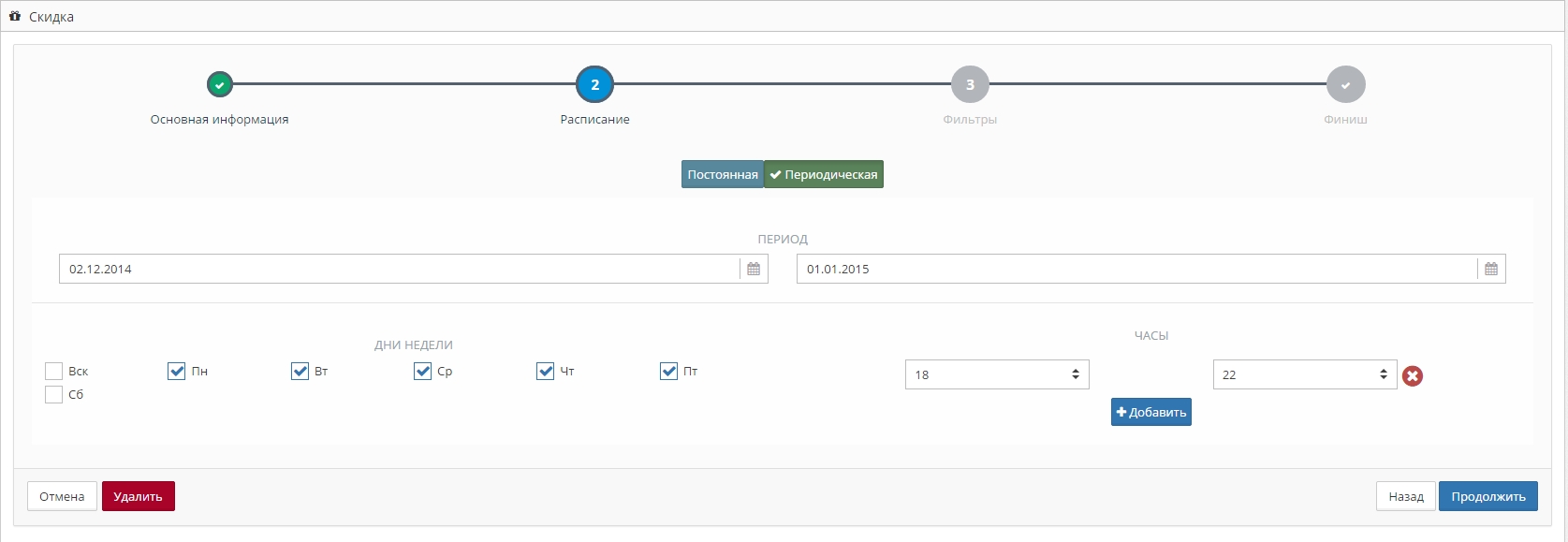
Task: Open calendar picker for end date 01.01.2015
Action: [1491, 269]
